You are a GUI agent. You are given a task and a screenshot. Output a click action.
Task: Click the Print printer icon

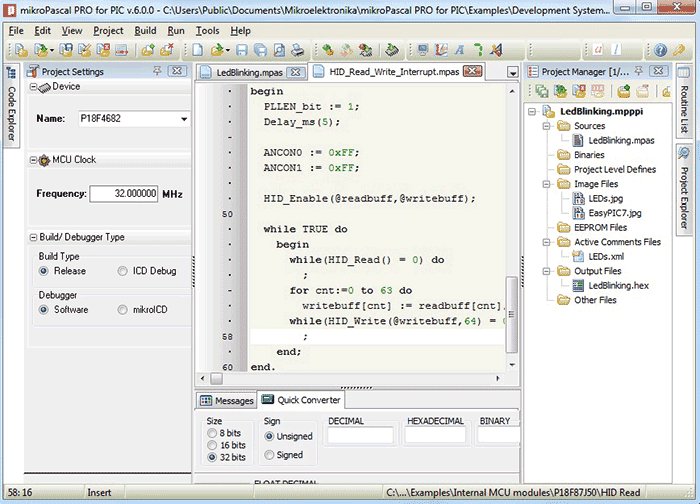pos(298,50)
